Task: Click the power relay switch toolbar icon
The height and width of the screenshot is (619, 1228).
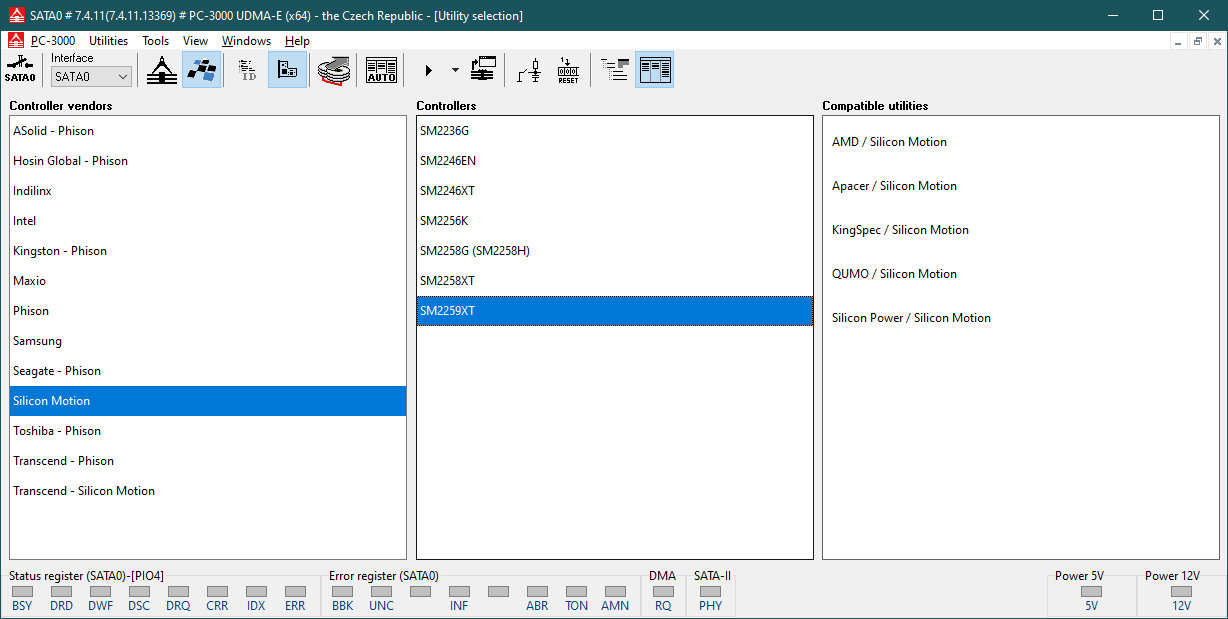Action: coord(530,70)
